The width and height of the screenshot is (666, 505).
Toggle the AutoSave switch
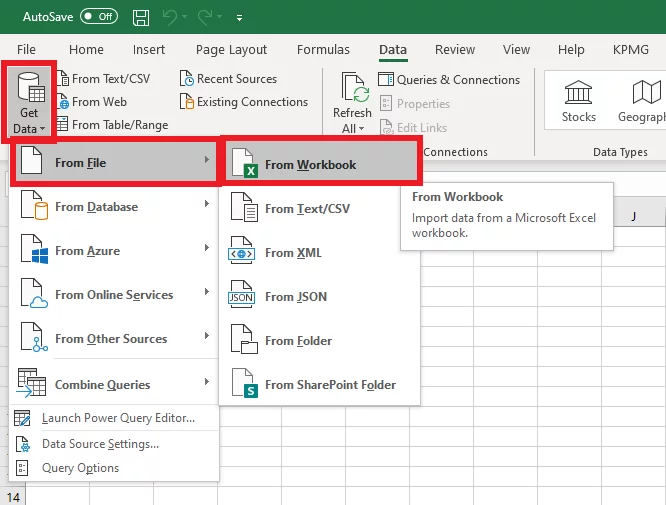coord(98,17)
